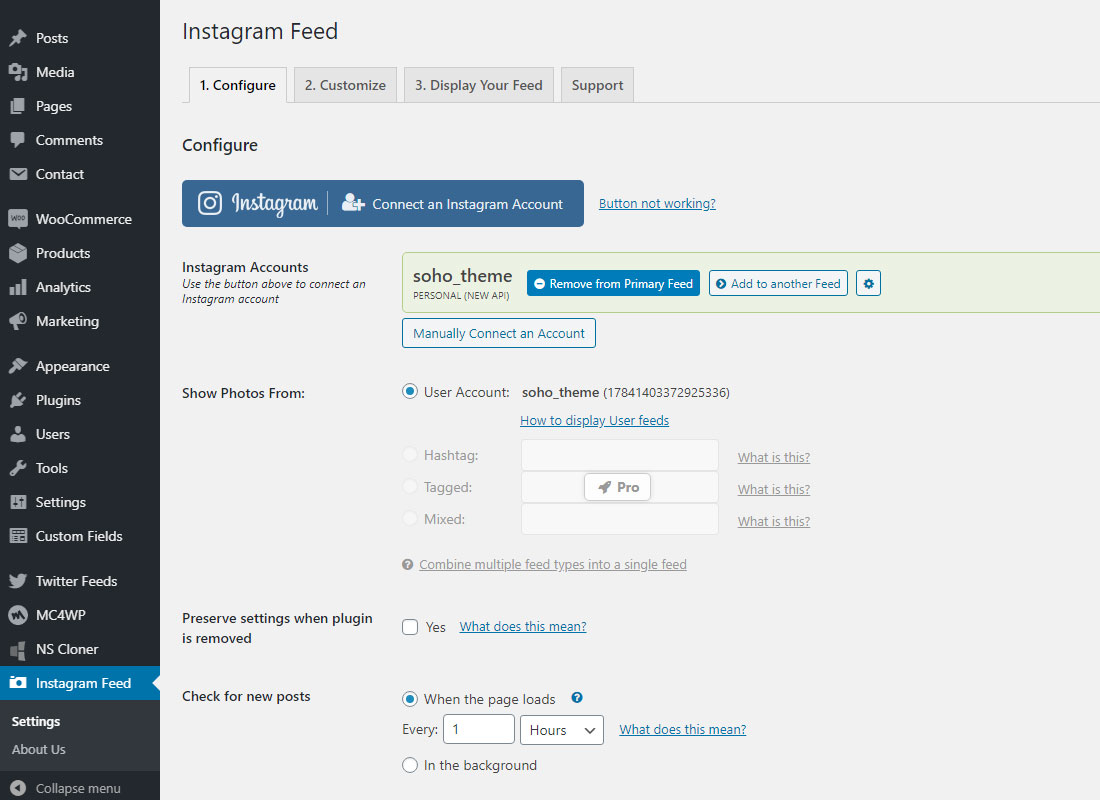The height and width of the screenshot is (800, 1100).
Task: Click the NS Cloner icon
Action: tap(18, 649)
